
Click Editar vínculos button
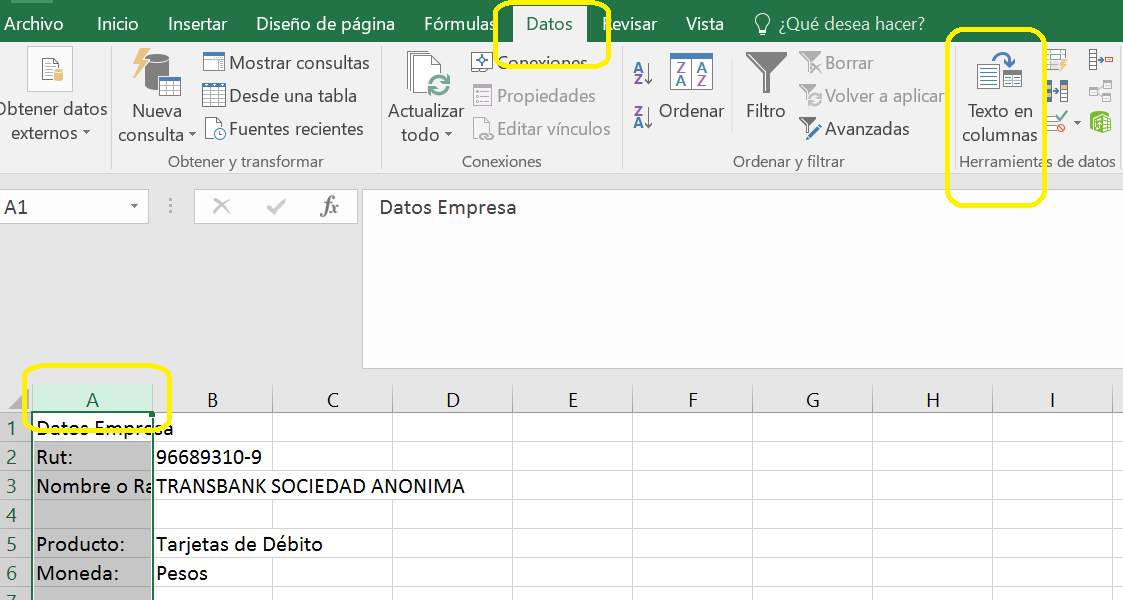click(541, 129)
